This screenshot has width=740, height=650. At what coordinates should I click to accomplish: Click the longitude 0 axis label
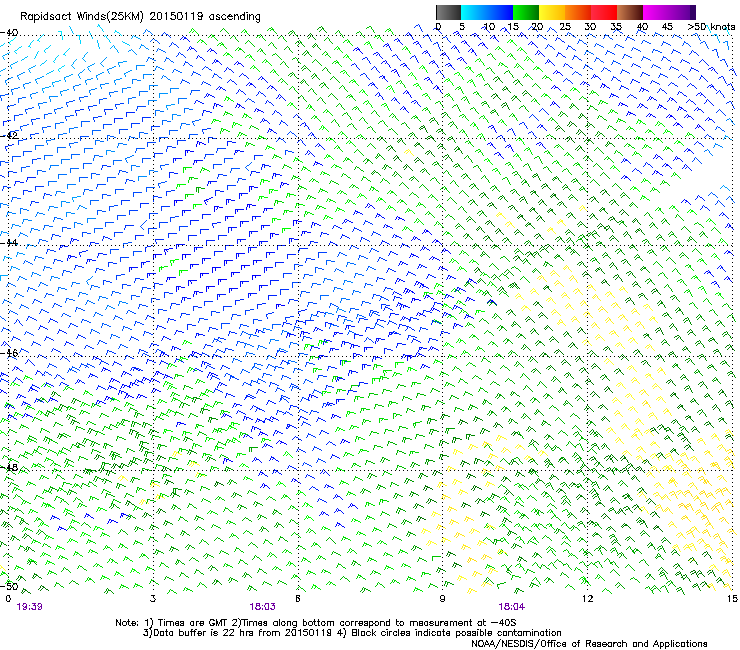click(8, 599)
